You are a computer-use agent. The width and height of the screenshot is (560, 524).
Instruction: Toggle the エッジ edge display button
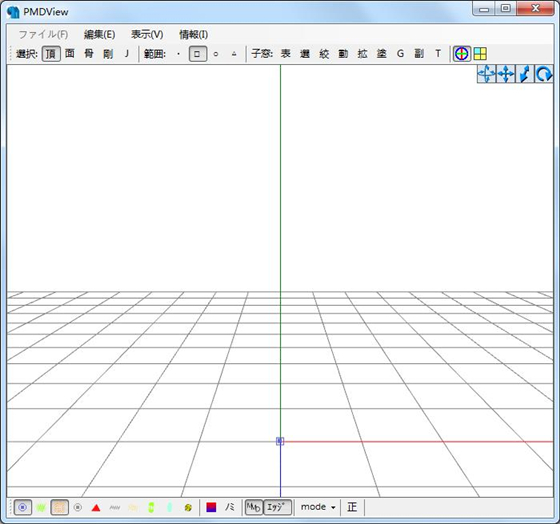click(278, 507)
